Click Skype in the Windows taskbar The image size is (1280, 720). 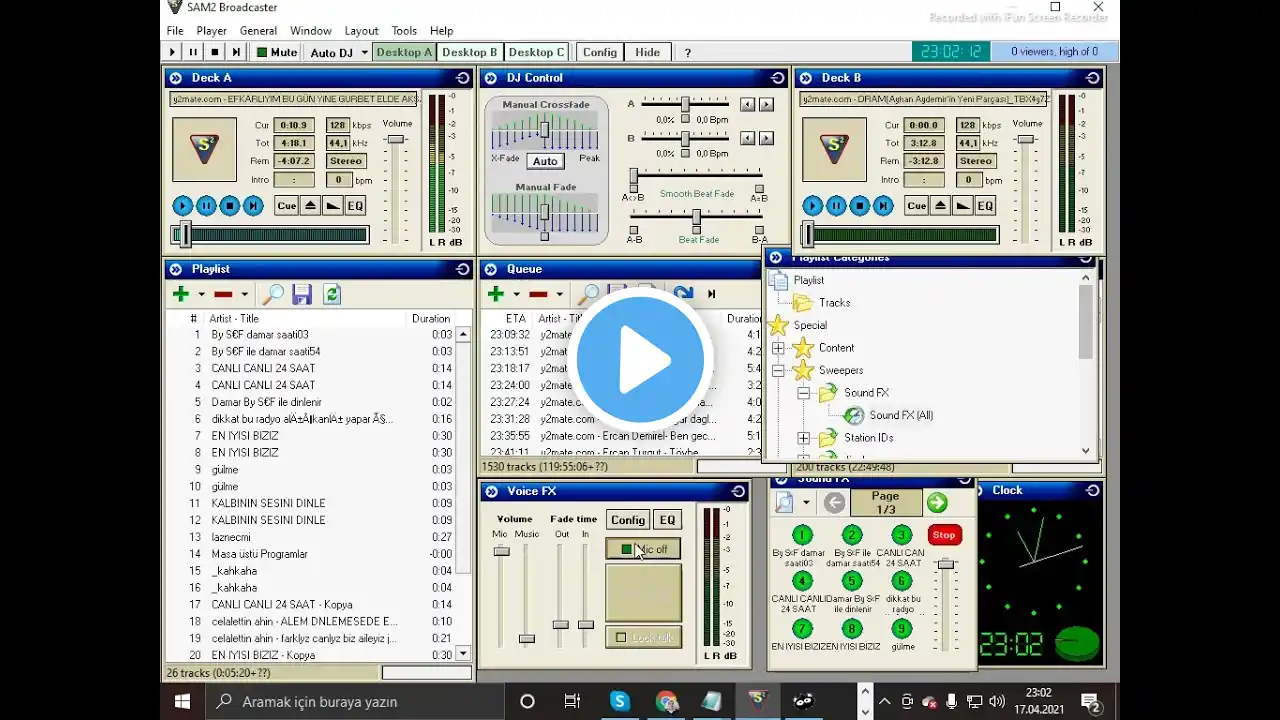(620, 701)
